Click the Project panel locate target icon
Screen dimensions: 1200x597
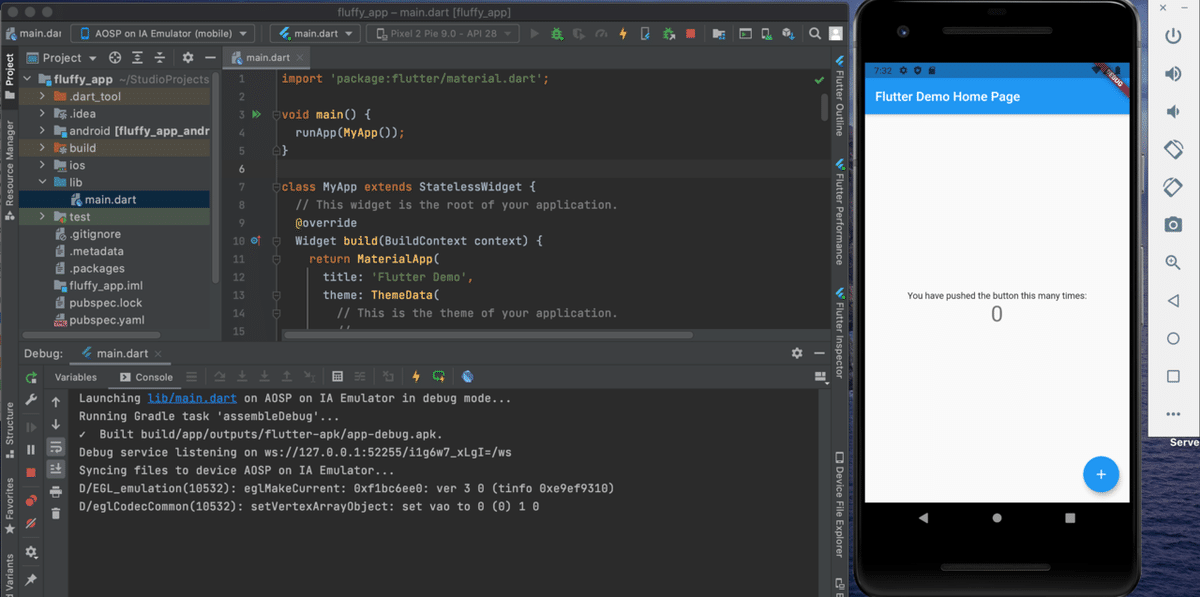[115, 58]
